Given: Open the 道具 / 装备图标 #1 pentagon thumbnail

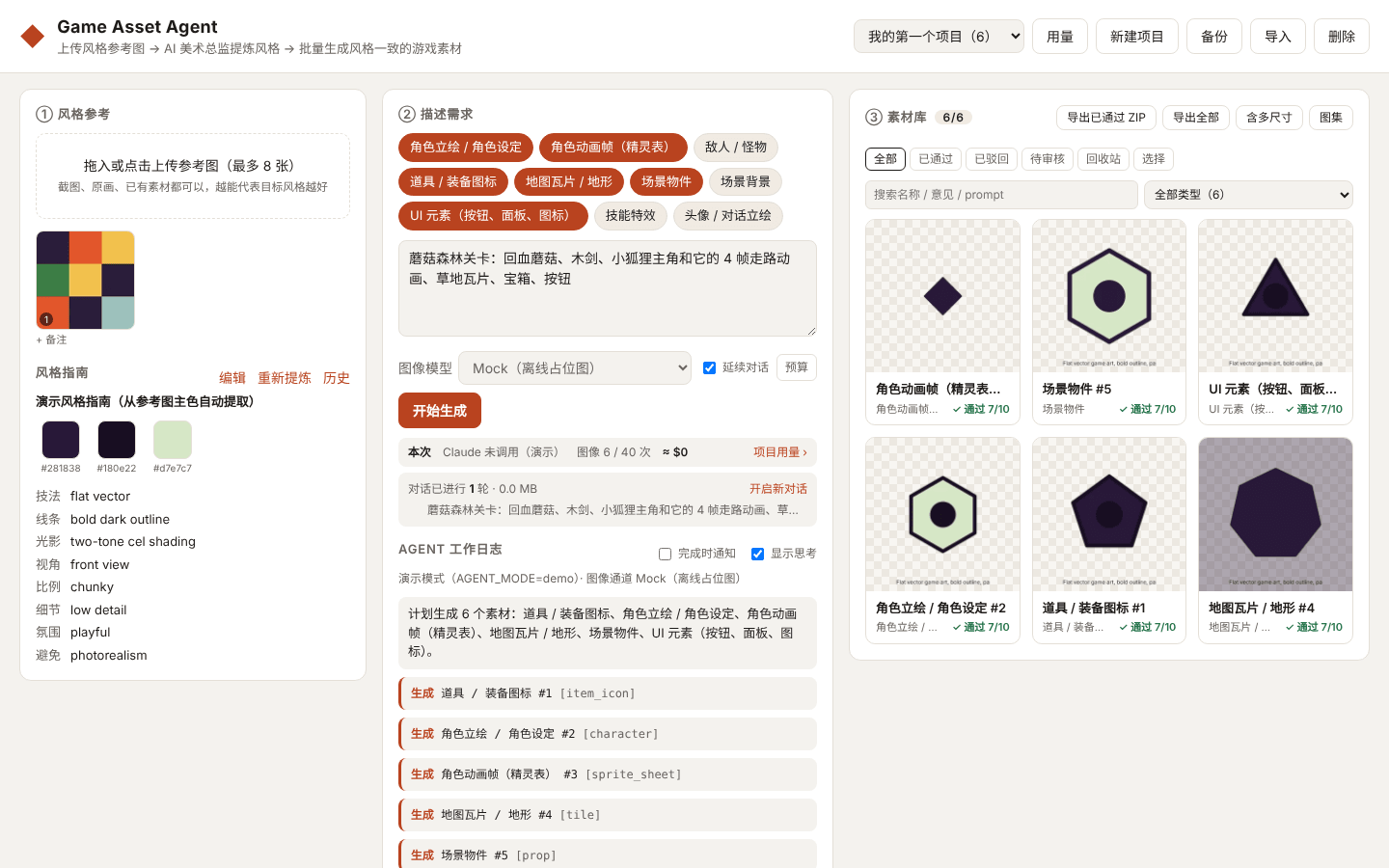Looking at the screenshot, I should coord(1109,514).
